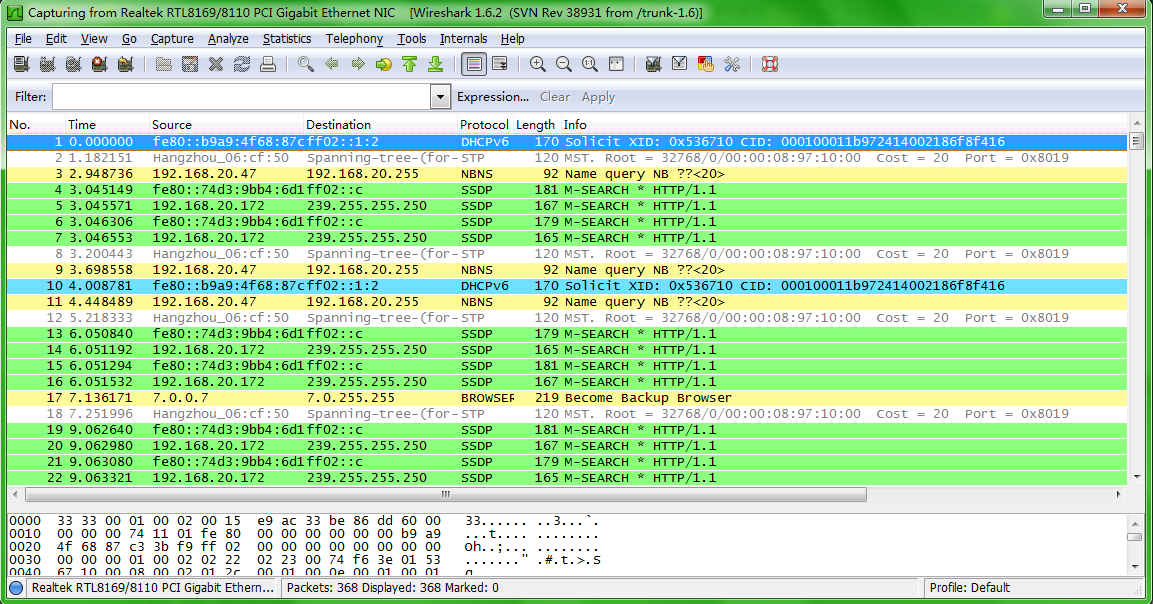Select packet 17 Become Backup Browser row
The width and height of the screenshot is (1153, 604).
click(x=567, y=398)
